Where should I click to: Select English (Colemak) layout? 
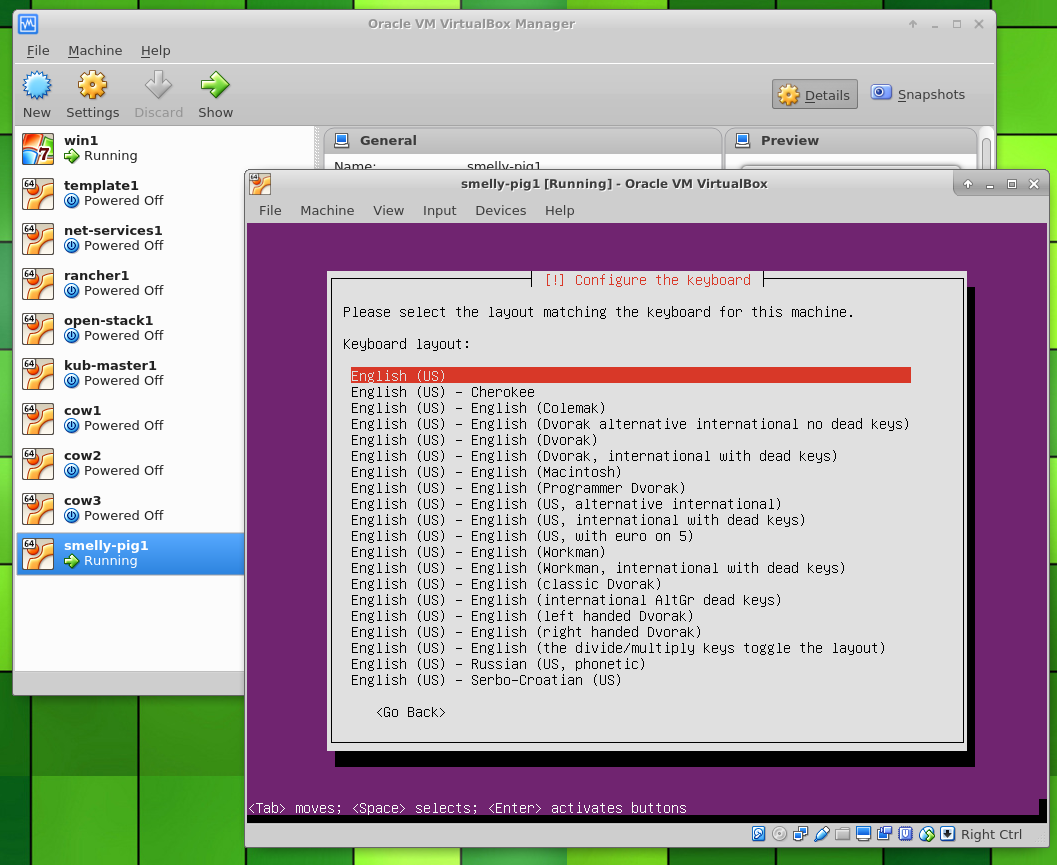(x=478, y=408)
